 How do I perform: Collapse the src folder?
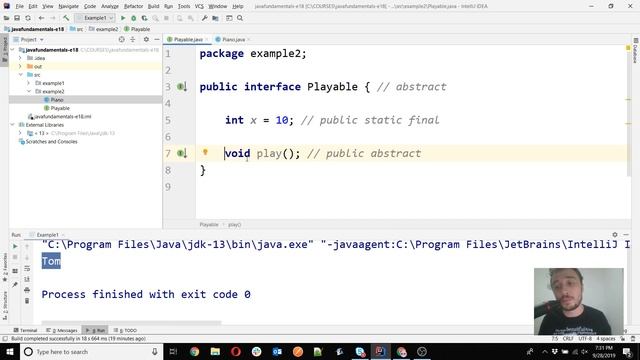(20, 75)
